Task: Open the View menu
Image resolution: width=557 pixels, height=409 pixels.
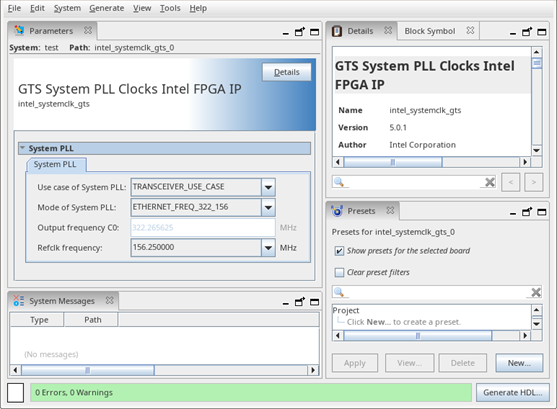Action: 142,8
